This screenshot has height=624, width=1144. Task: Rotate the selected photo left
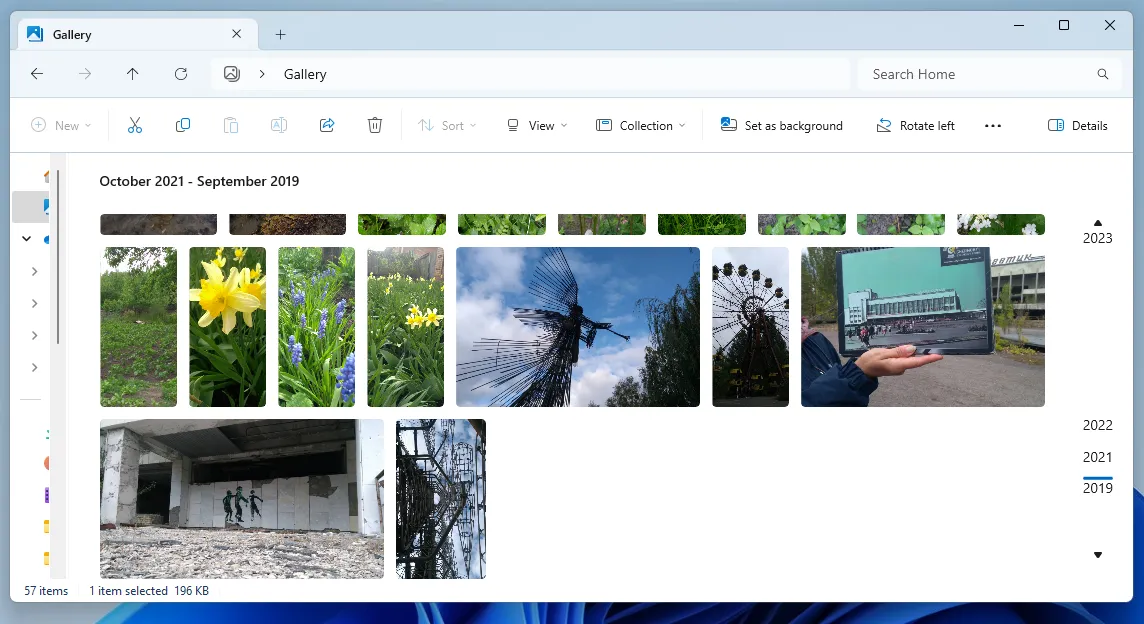pos(915,125)
